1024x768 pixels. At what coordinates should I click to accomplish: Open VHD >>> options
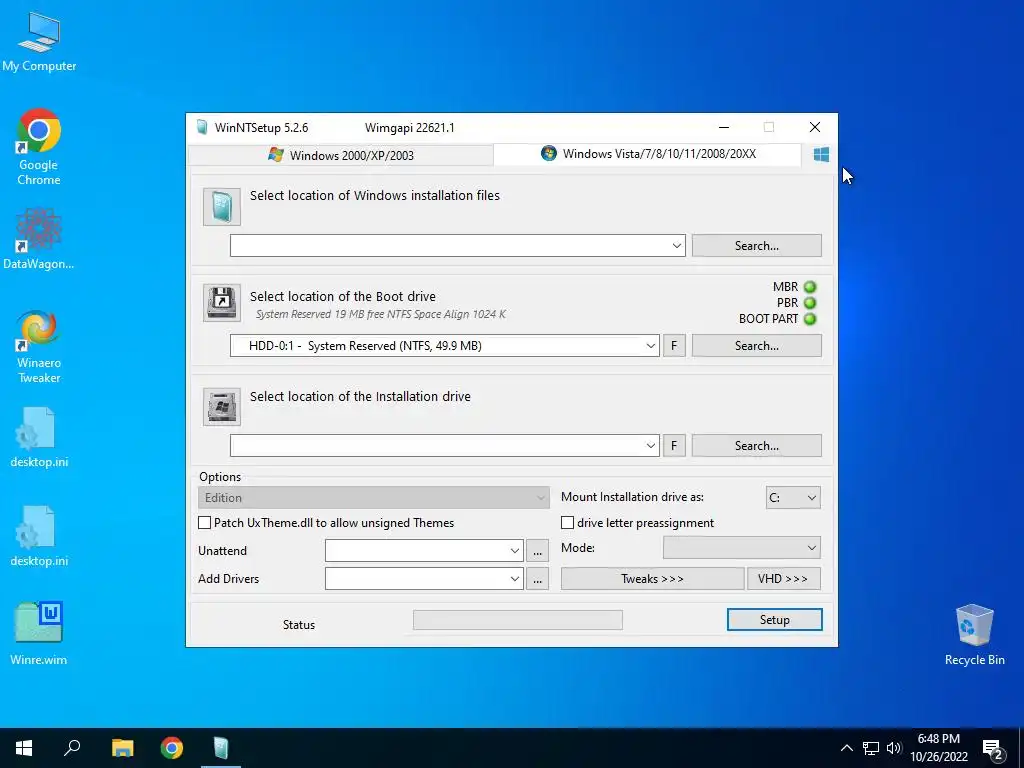point(784,579)
